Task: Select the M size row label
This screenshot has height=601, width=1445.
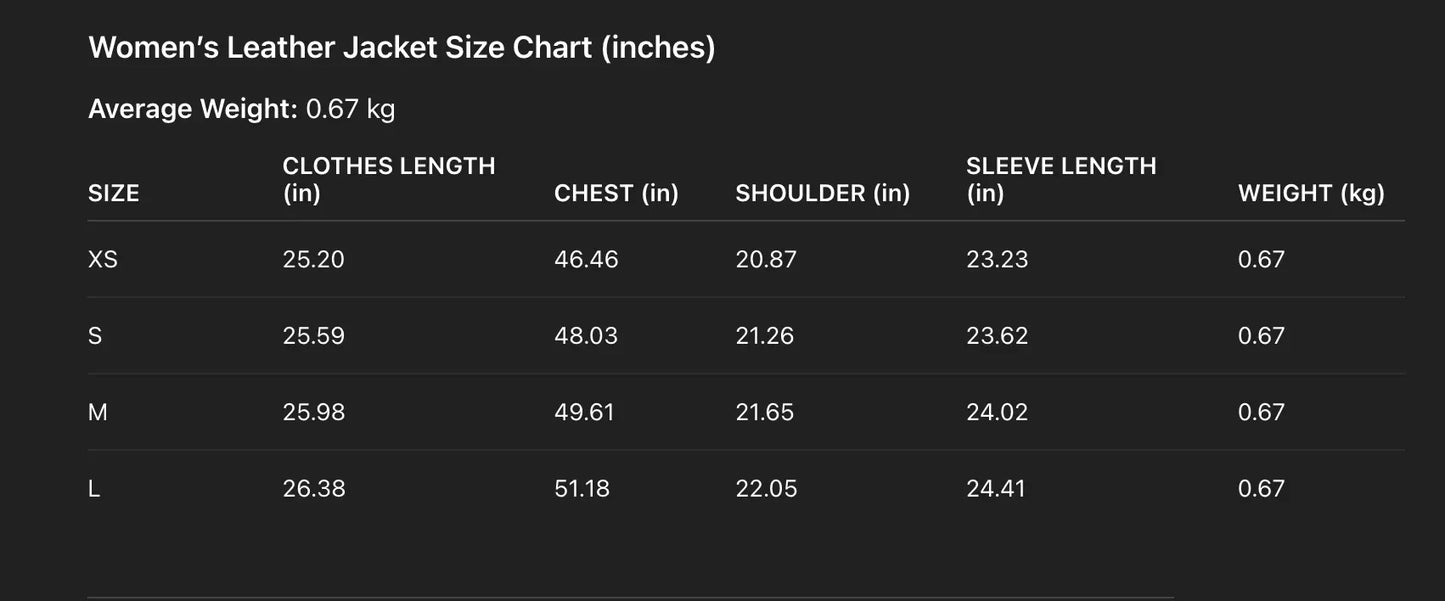Action: point(97,412)
